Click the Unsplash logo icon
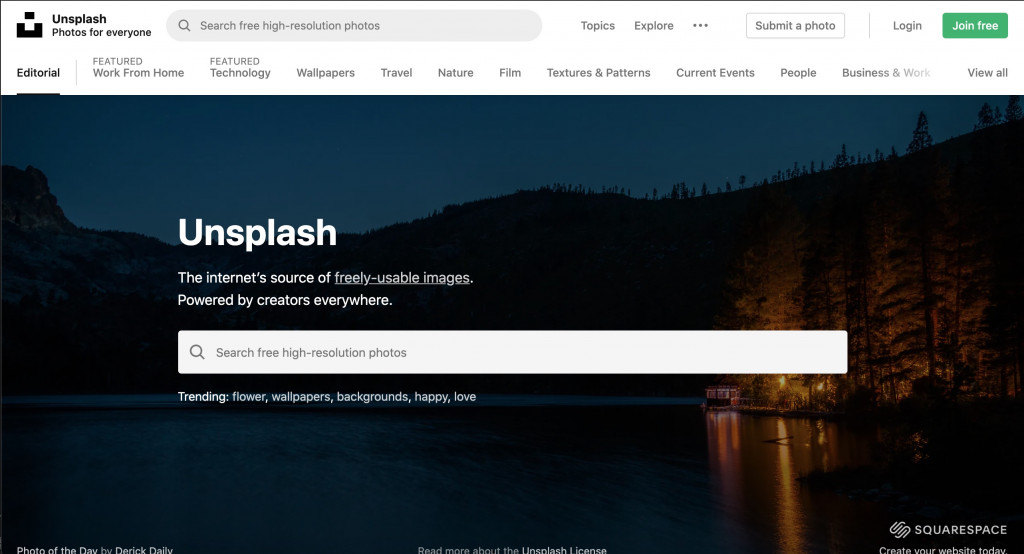The height and width of the screenshot is (554, 1024). tap(29, 25)
